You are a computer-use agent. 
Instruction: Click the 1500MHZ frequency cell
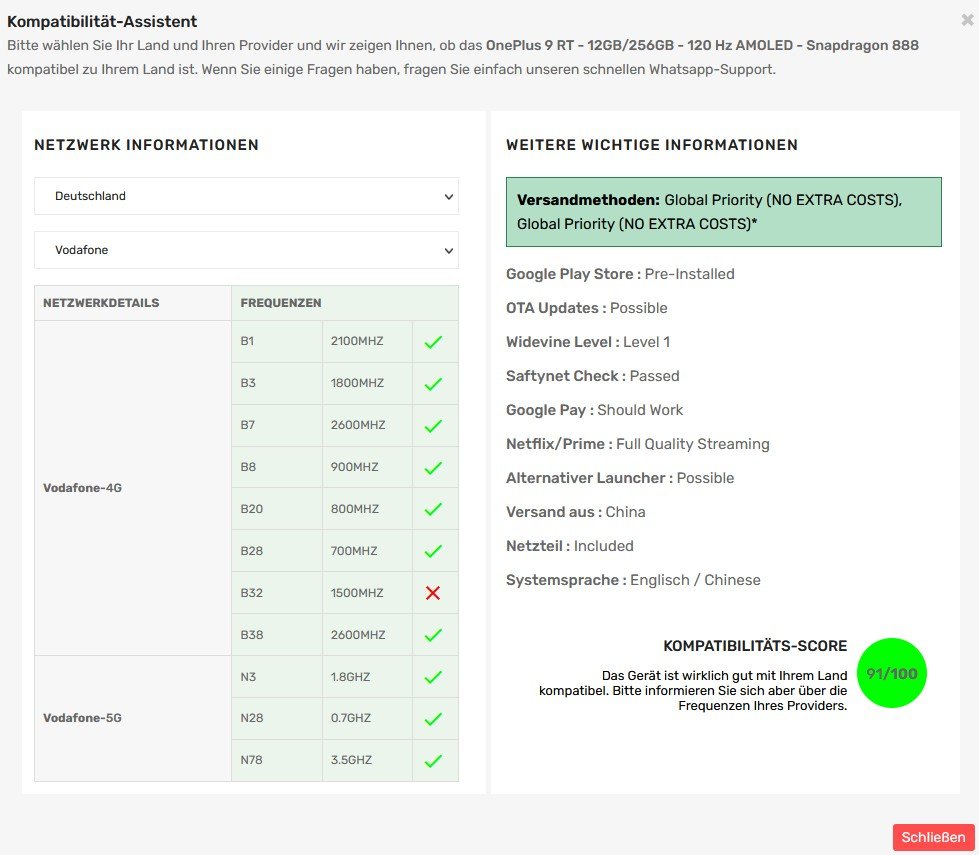coord(367,592)
